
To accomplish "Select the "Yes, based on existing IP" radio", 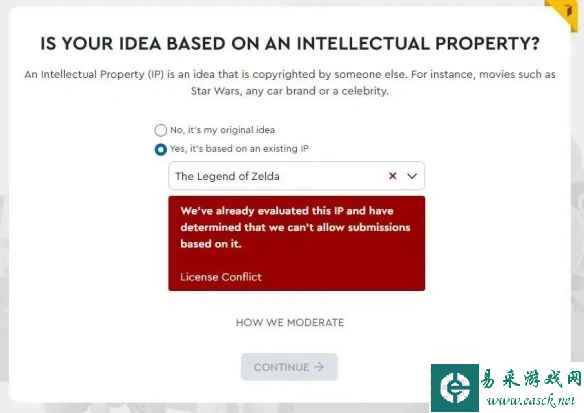I will tap(161, 149).
